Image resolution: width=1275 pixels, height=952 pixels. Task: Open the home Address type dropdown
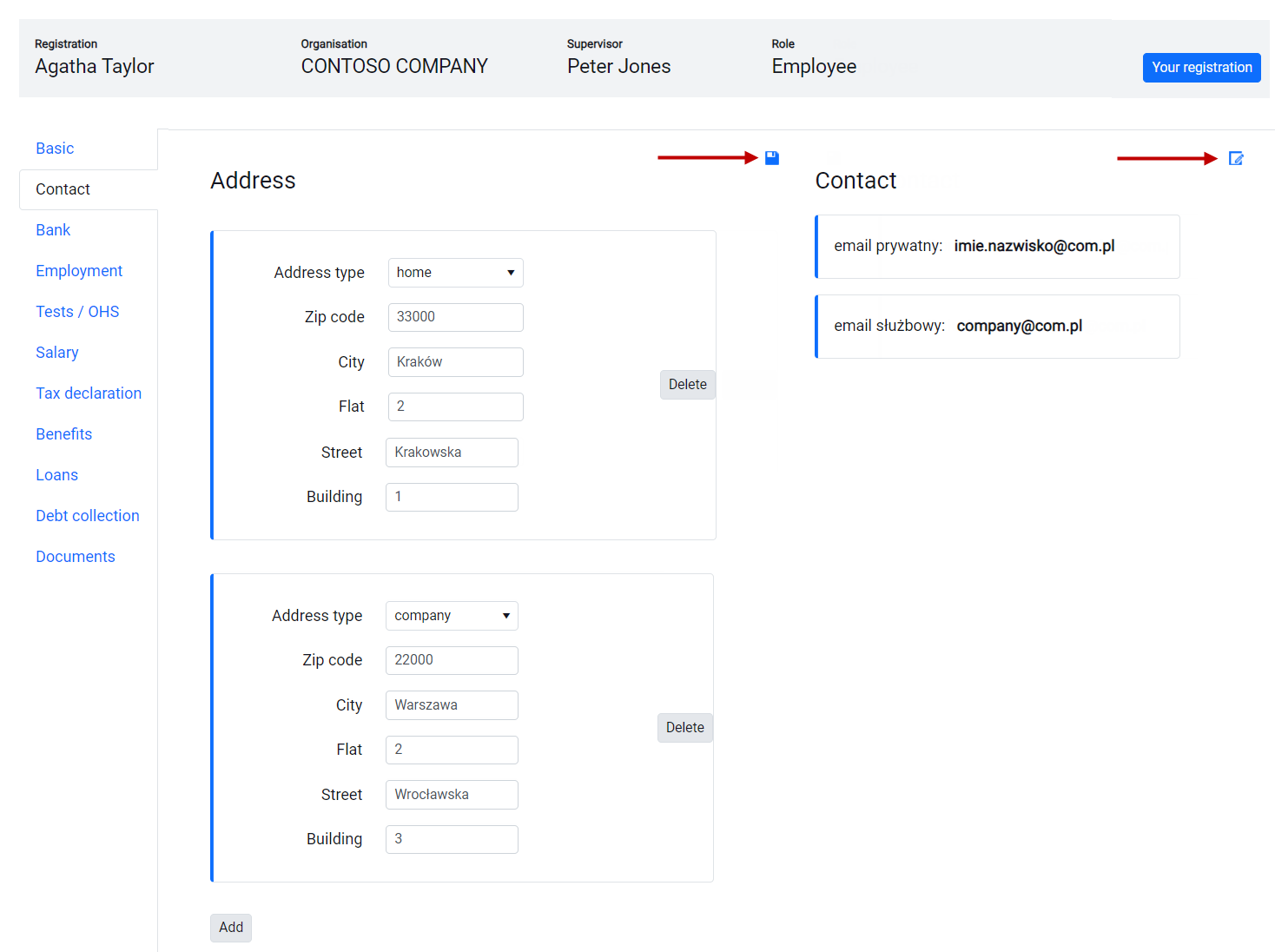tap(456, 273)
